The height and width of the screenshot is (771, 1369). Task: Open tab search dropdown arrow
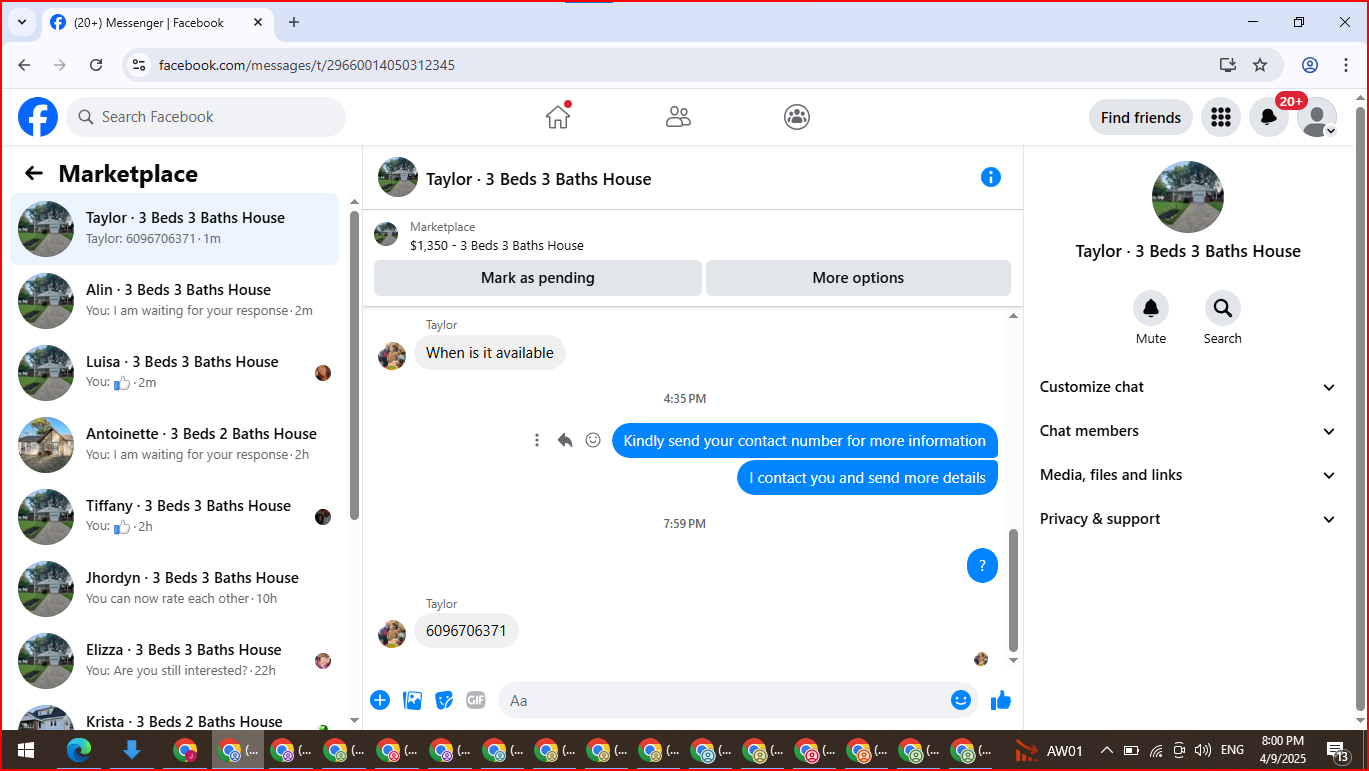pos(21,22)
